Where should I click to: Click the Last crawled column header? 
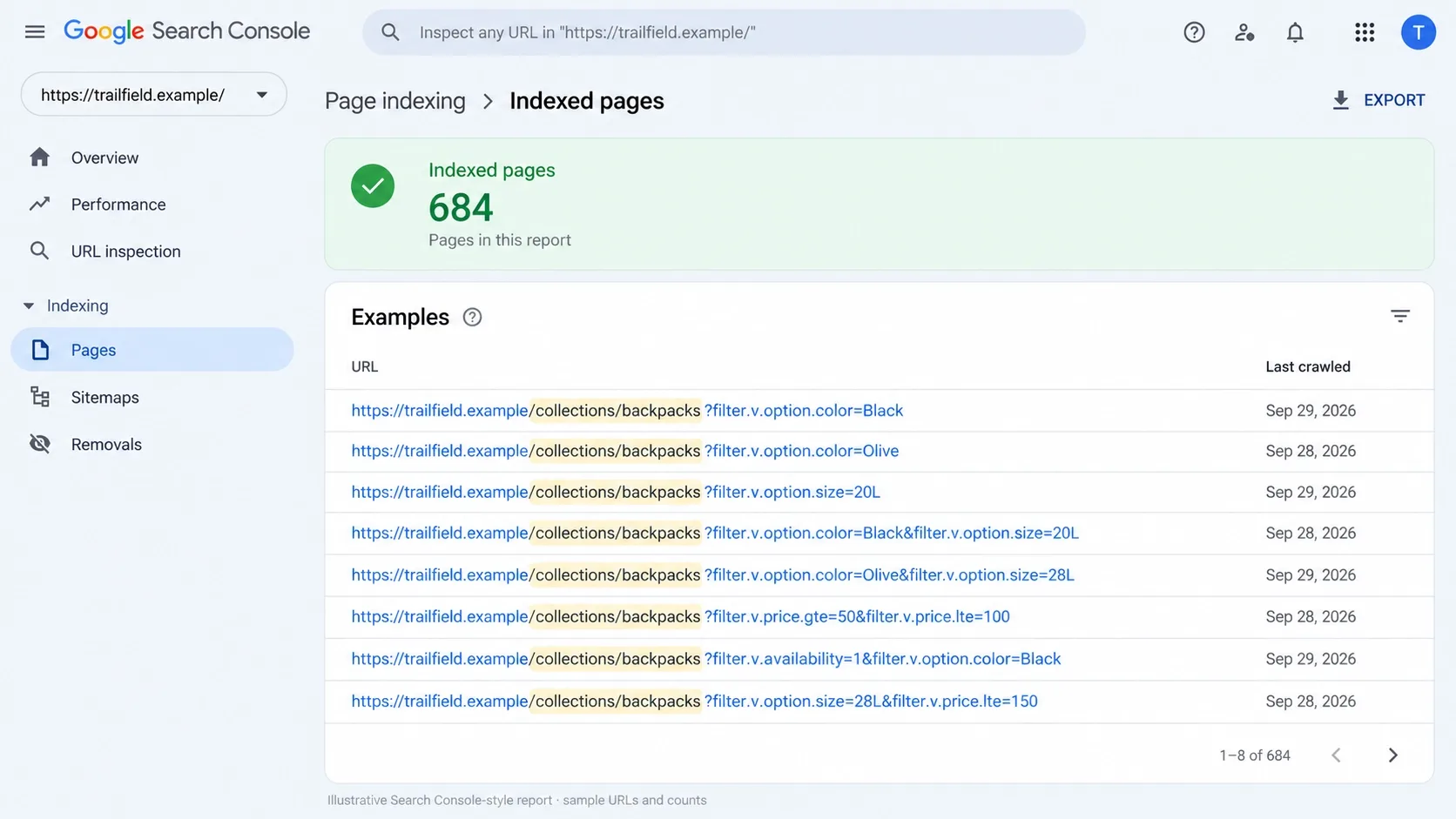1308,366
